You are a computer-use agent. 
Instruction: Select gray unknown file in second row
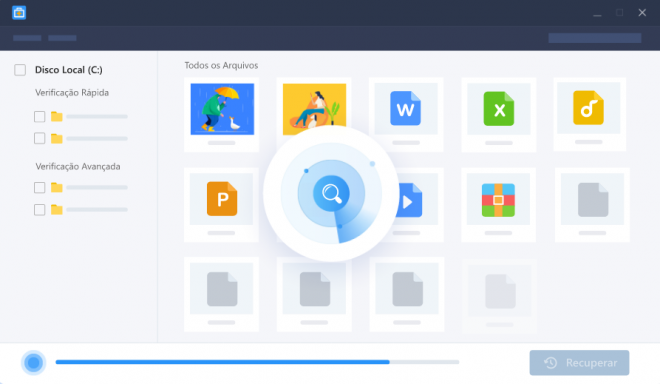pyautogui.click(x=593, y=200)
